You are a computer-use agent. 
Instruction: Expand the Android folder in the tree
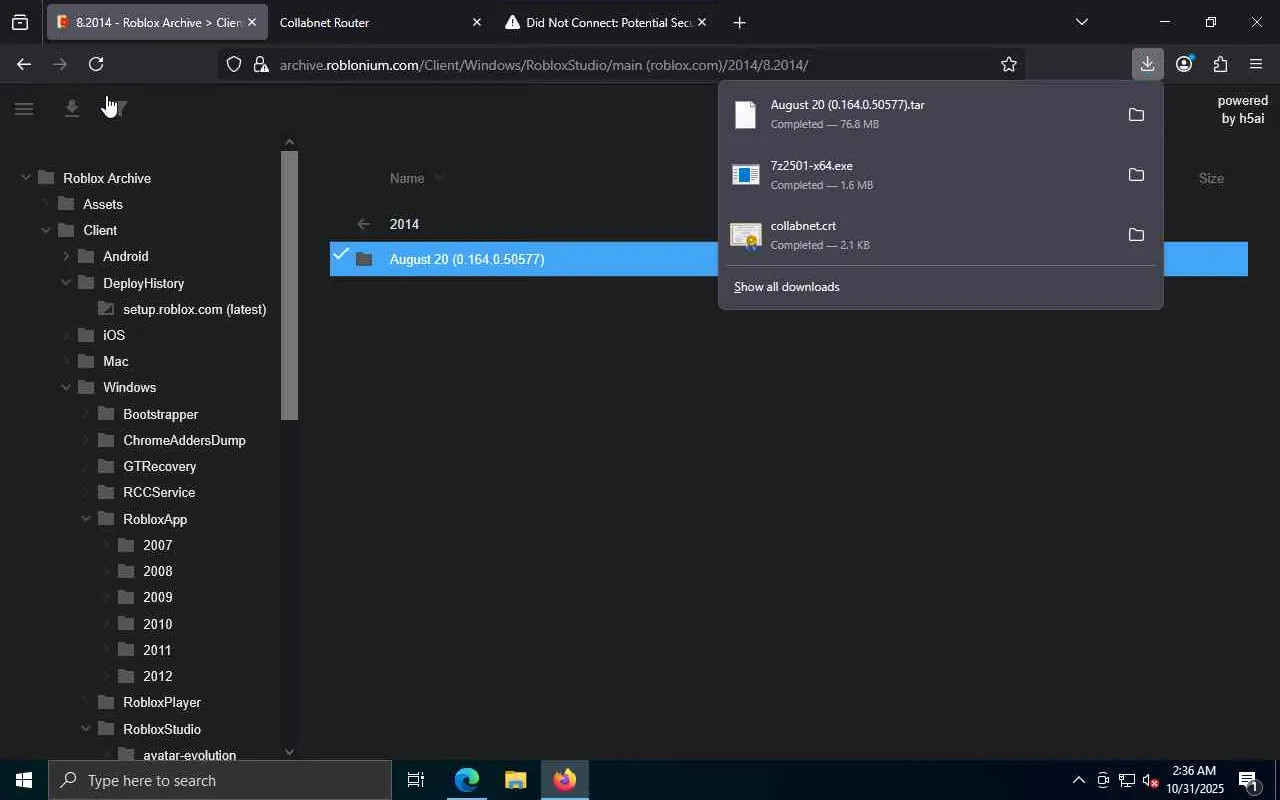point(66,256)
